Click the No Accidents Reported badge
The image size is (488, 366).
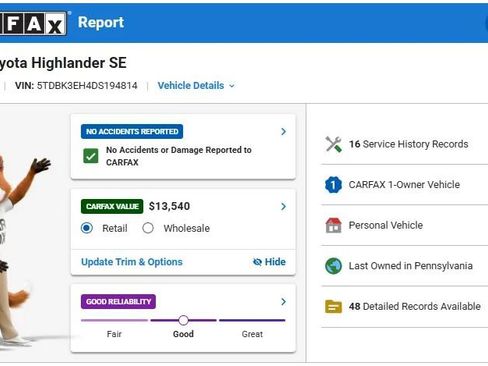(132, 131)
